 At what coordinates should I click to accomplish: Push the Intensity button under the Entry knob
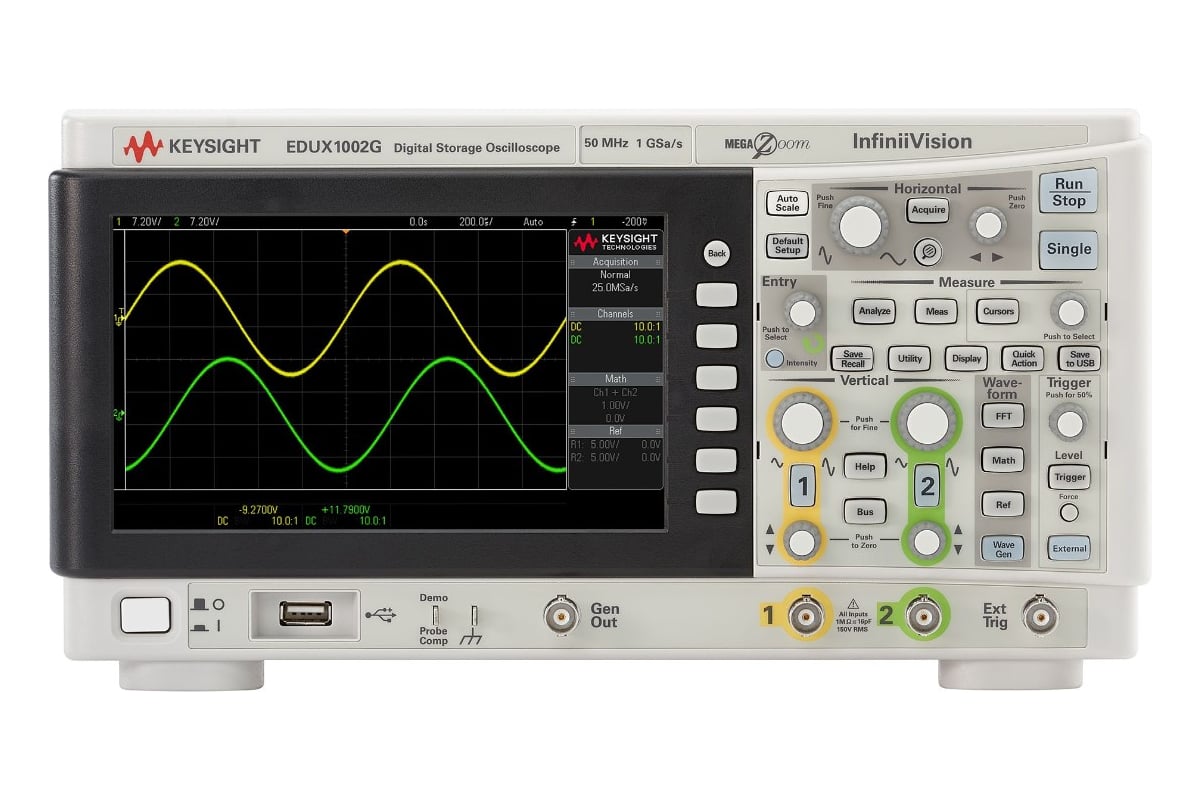click(x=774, y=360)
